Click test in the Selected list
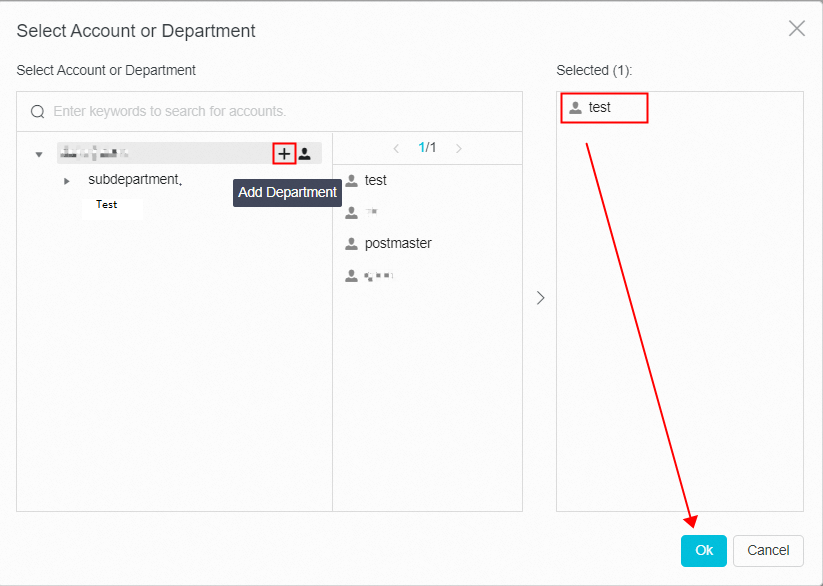Viewport: 823px width, 586px height. (x=599, y=107)
